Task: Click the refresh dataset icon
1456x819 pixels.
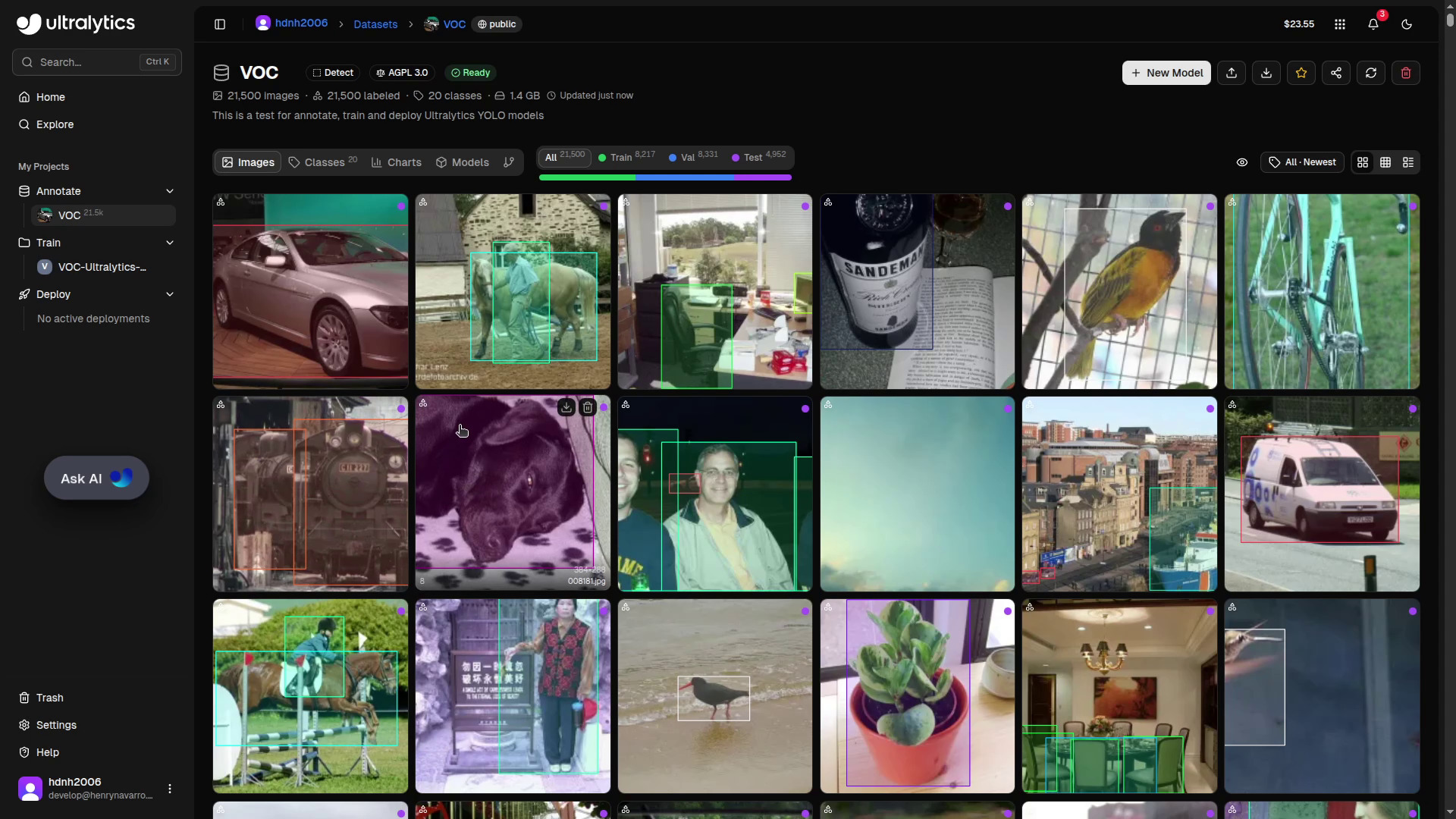Action: tap(1371, 73)
